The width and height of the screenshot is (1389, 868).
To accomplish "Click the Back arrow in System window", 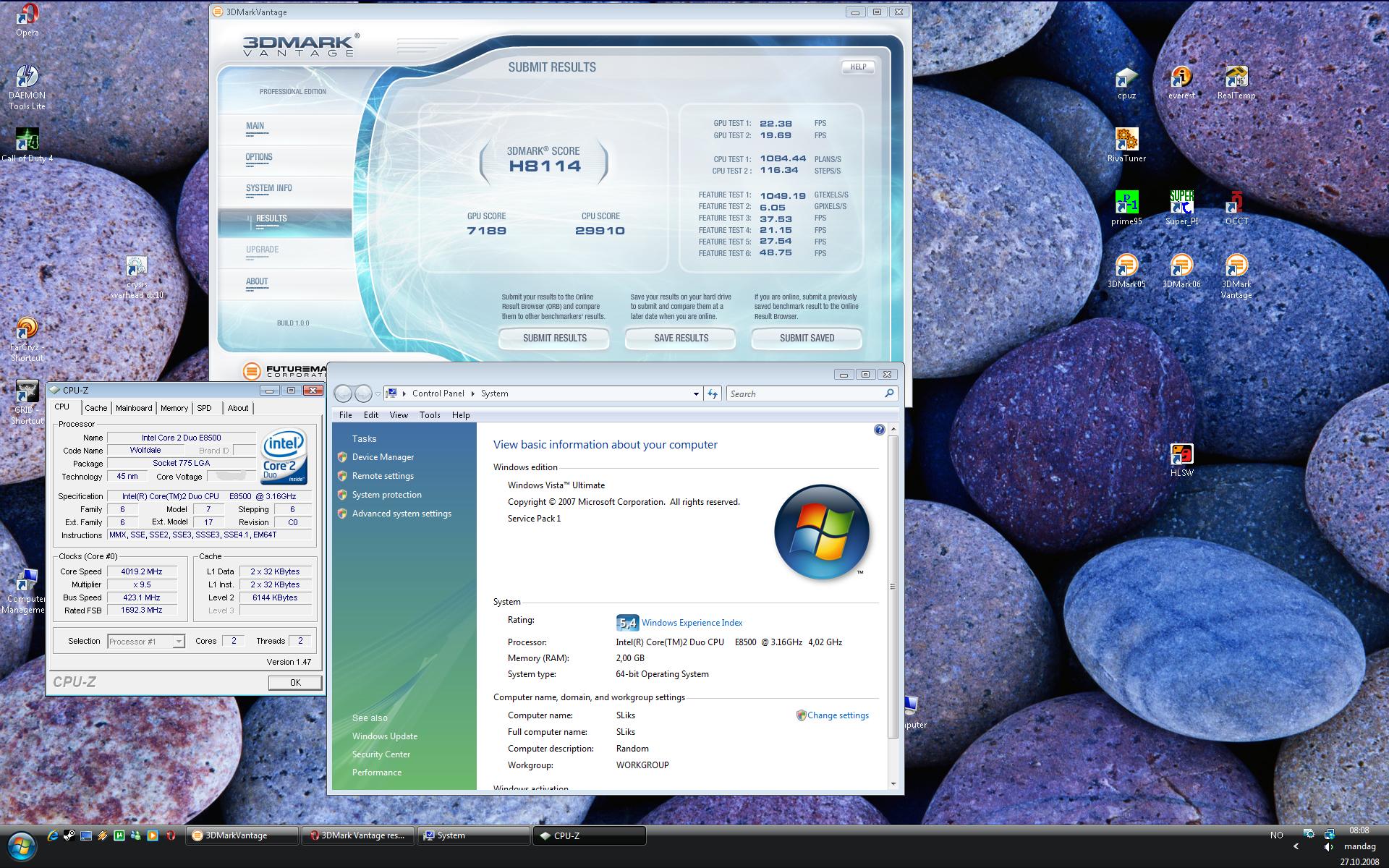I will tap(343, 393).
